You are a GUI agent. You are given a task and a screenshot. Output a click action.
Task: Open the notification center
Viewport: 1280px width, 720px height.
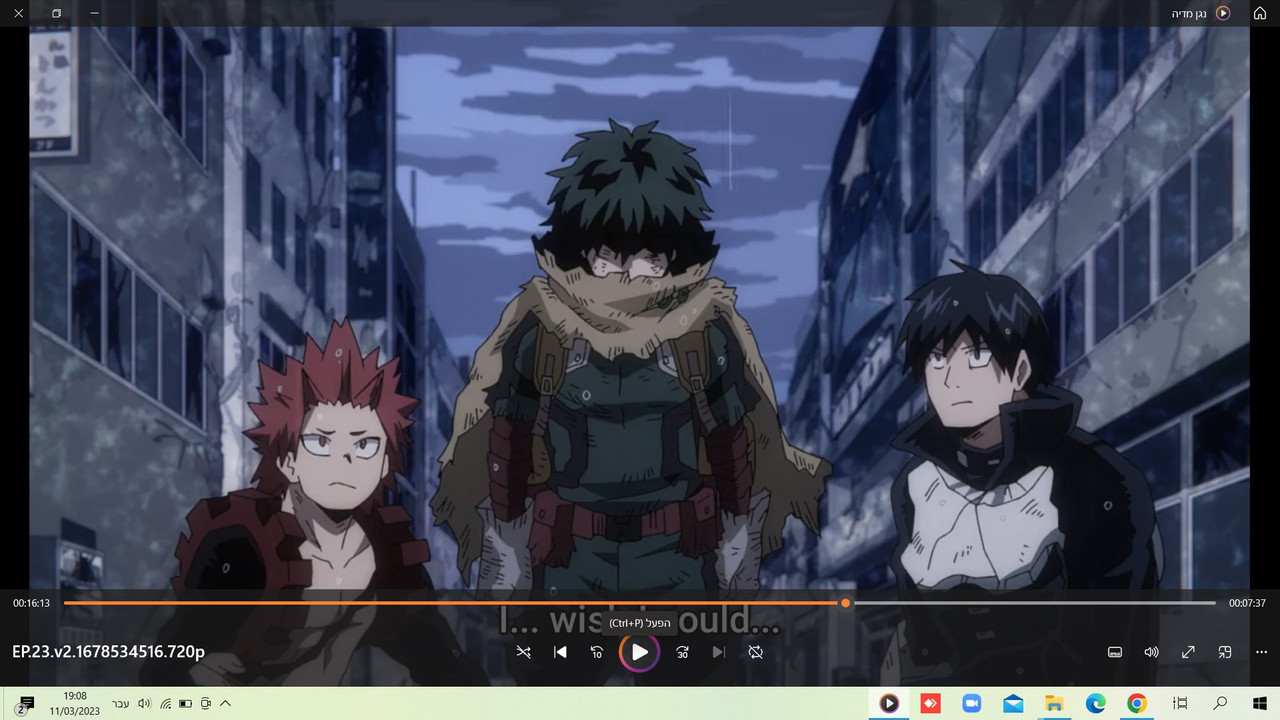click(x=26, y=704)
